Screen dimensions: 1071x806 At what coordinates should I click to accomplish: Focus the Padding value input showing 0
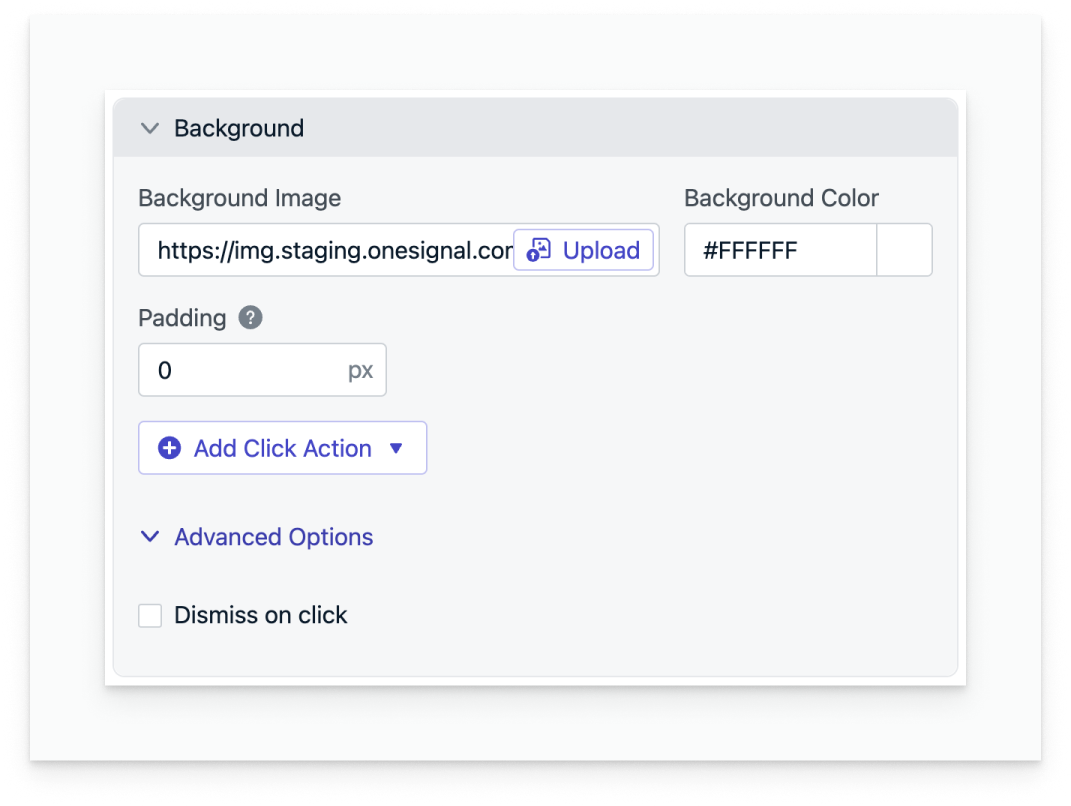(262, 370)
